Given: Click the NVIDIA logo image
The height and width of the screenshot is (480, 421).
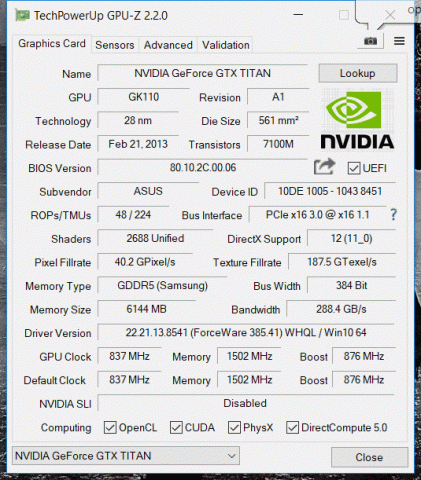Looking at the screenshot, I should [x=357, y=120].
